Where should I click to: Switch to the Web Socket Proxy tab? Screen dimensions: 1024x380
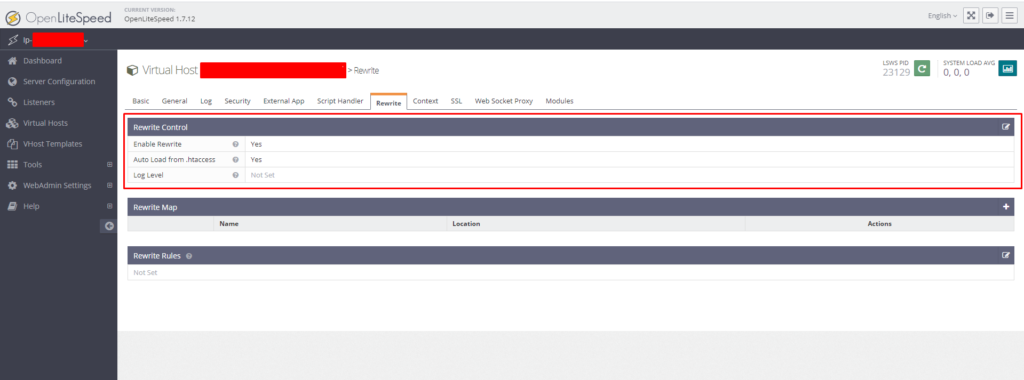pos(504,101)
